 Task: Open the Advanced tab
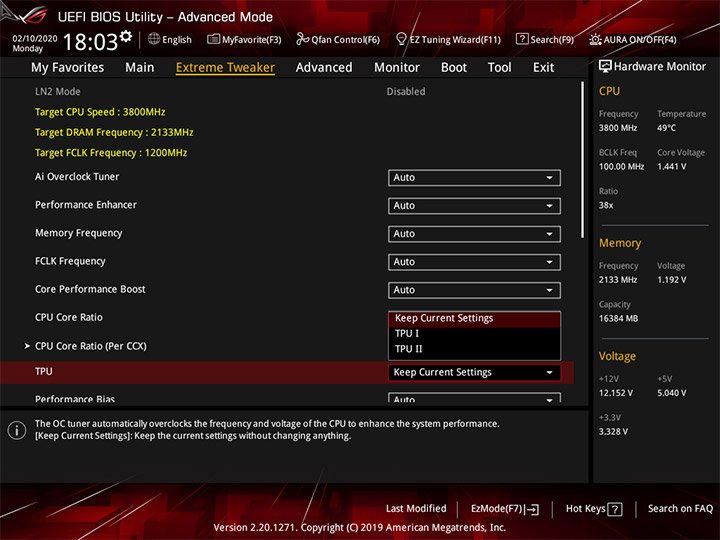(x=324, y=68)
